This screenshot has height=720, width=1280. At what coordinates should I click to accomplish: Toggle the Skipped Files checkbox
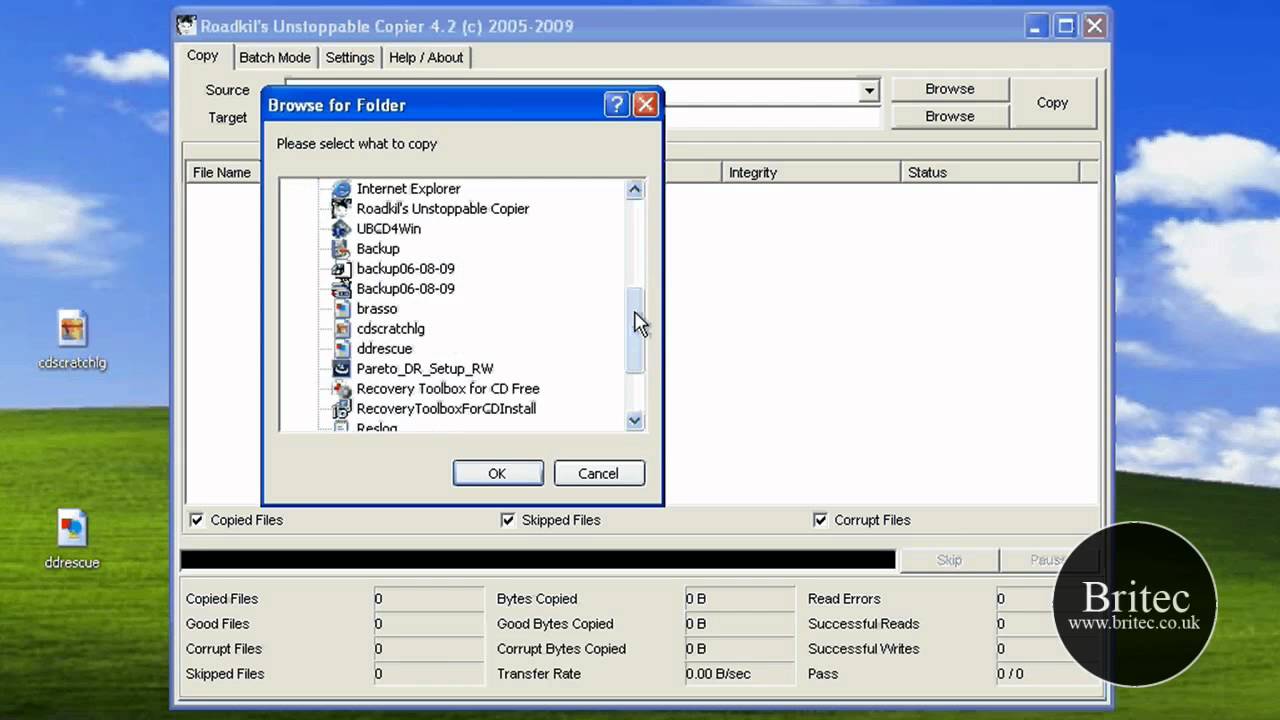tap(508, 520)
